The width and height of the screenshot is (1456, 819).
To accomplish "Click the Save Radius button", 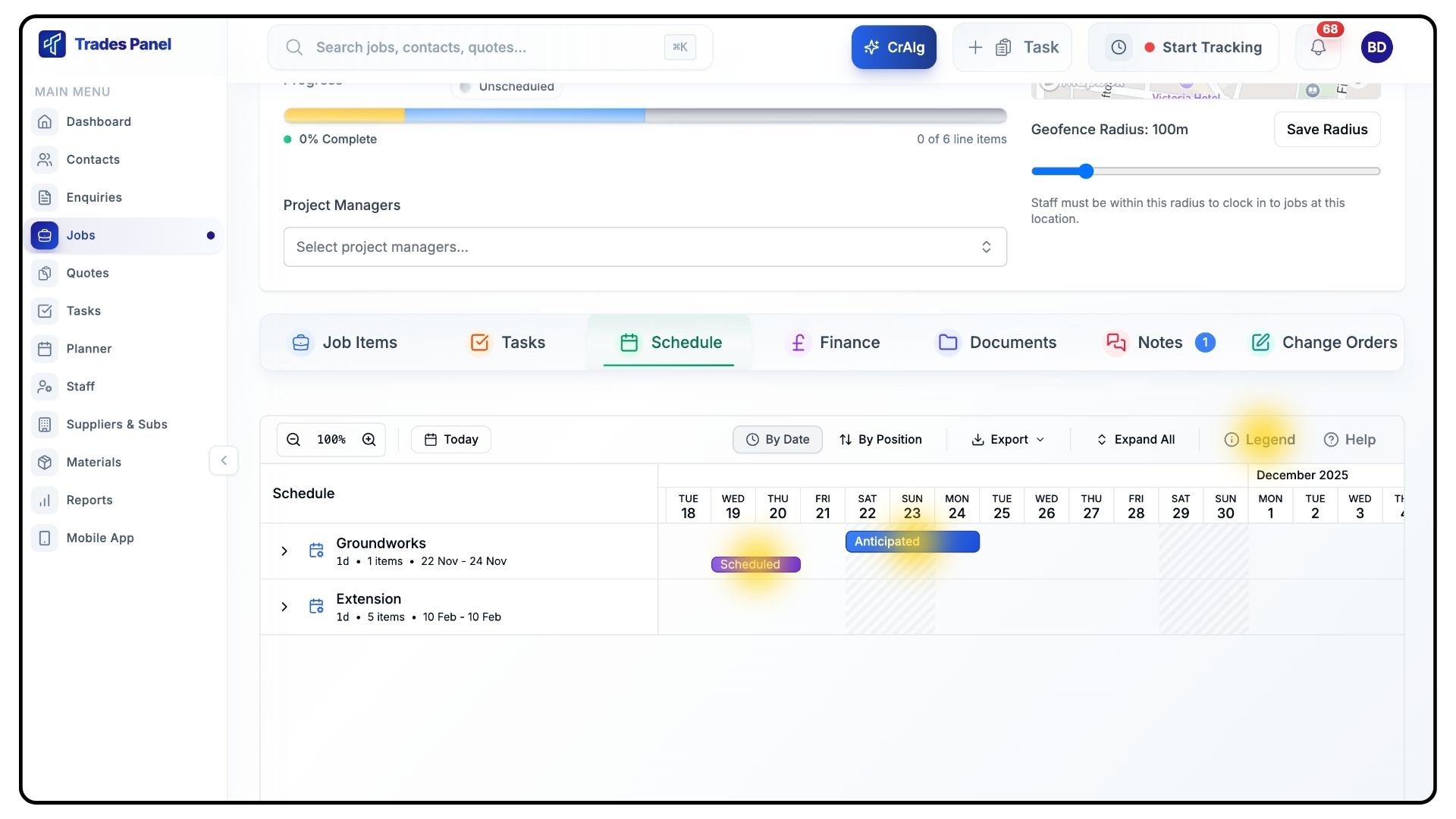I will pyautogui.click(x=1326, y=130).
